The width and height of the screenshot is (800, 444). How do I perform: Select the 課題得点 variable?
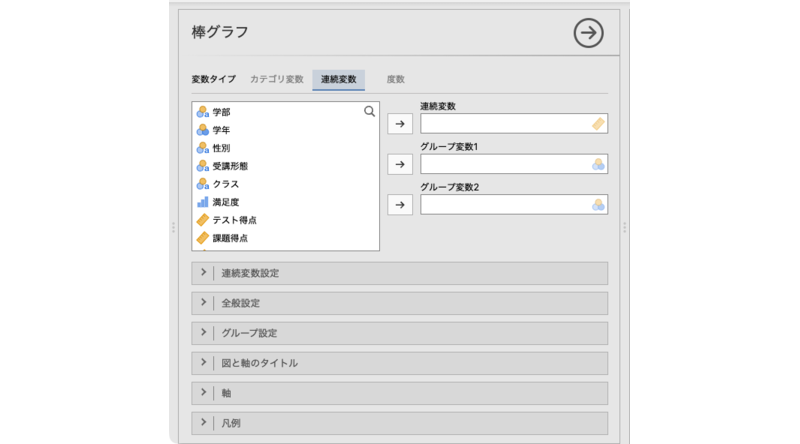tap(230, 238)
